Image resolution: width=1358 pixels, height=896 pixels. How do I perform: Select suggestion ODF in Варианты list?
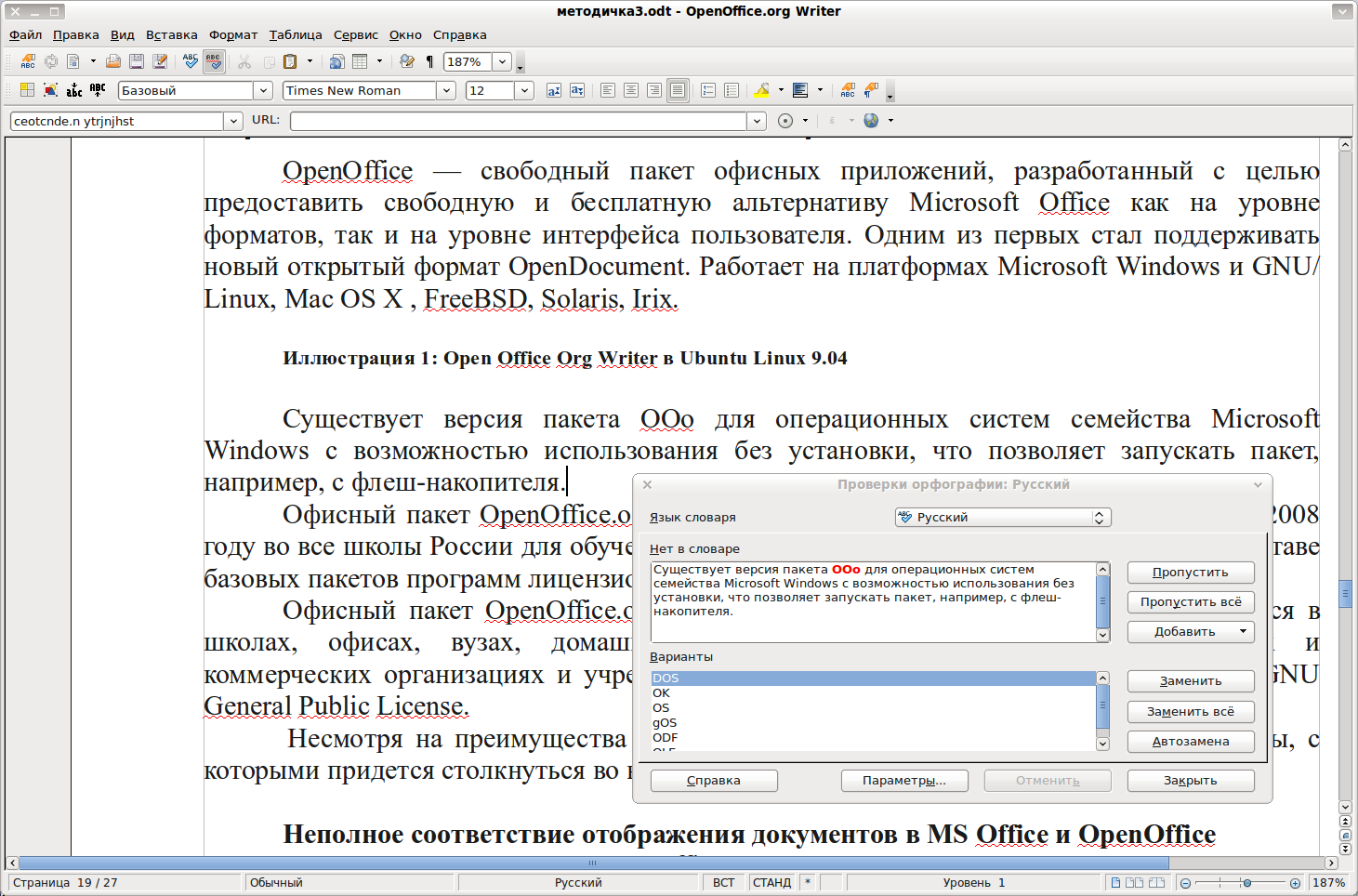[873, 737]
